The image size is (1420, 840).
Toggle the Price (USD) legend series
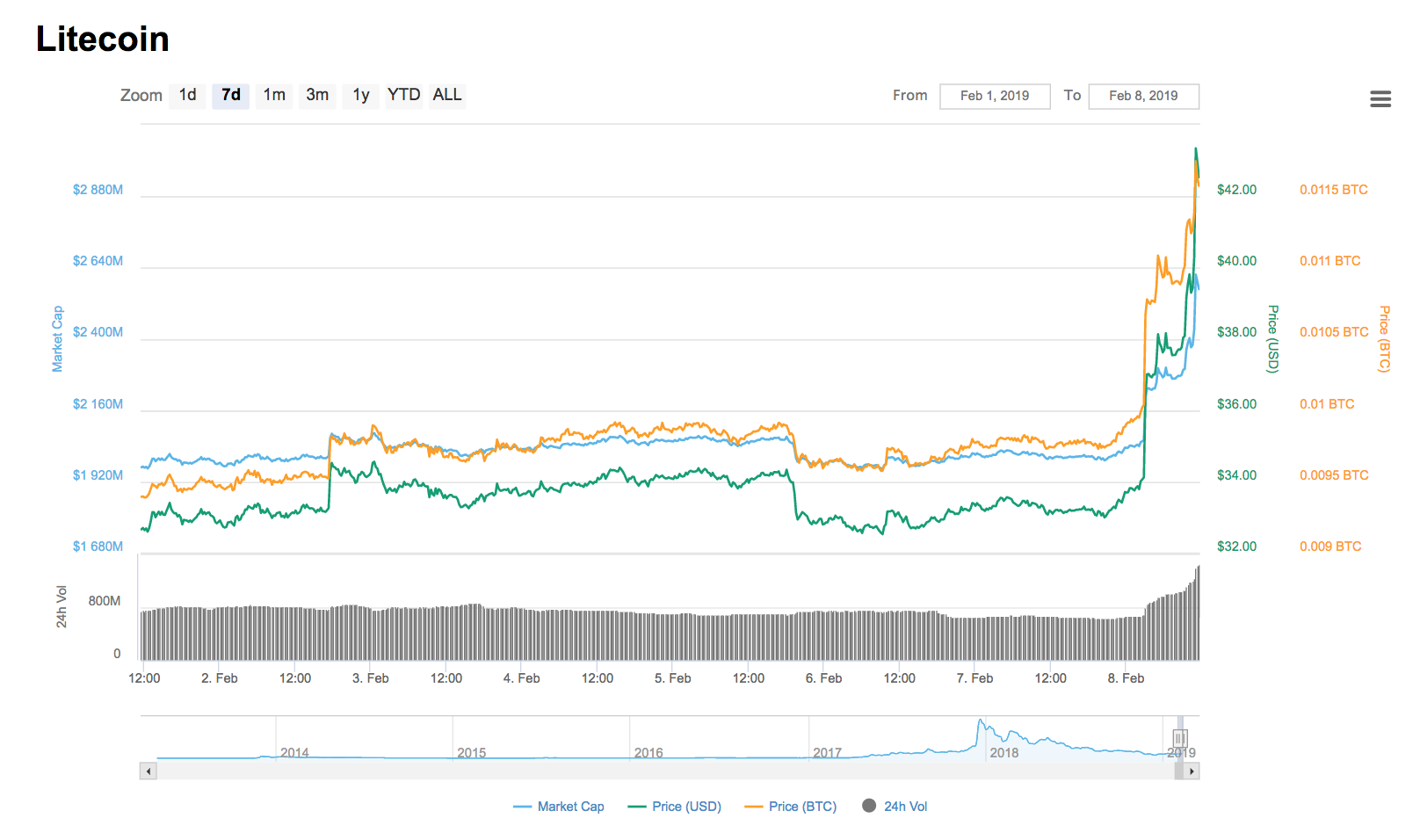675,807
